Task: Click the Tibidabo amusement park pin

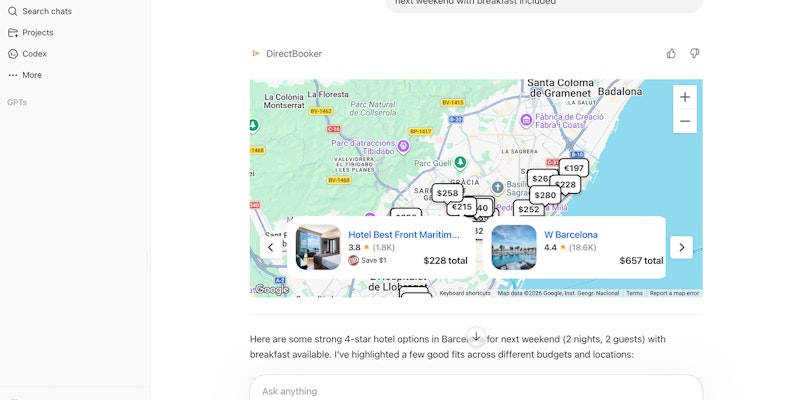Action: [x=403, y=147]
